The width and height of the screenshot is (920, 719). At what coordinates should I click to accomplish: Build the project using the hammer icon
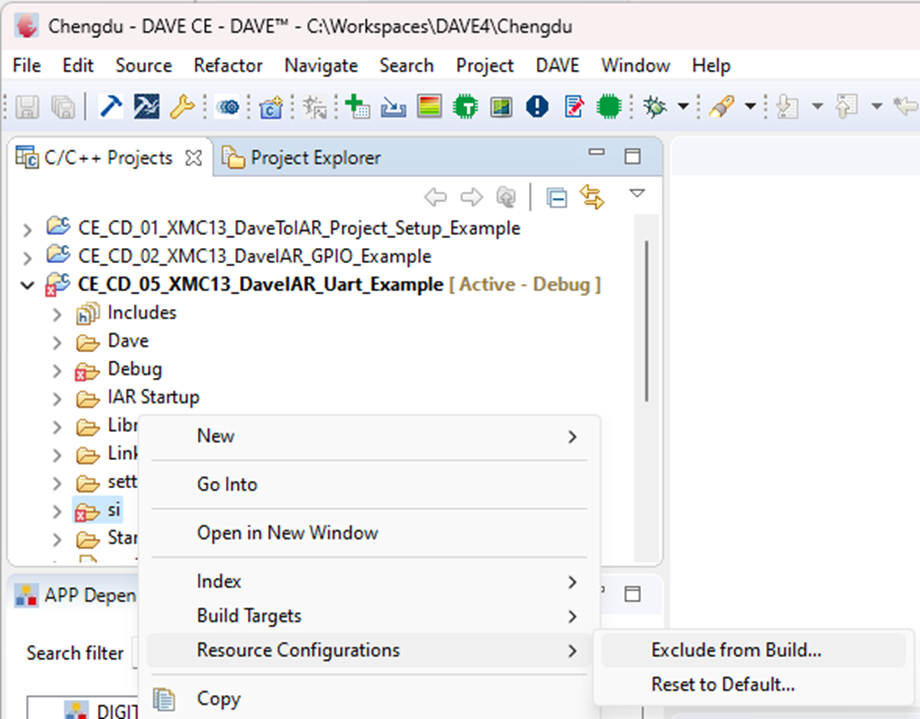[x=110, y=107]
